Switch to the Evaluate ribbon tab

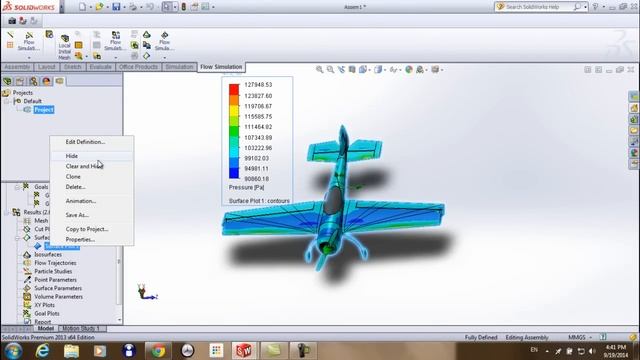point(100,67)
